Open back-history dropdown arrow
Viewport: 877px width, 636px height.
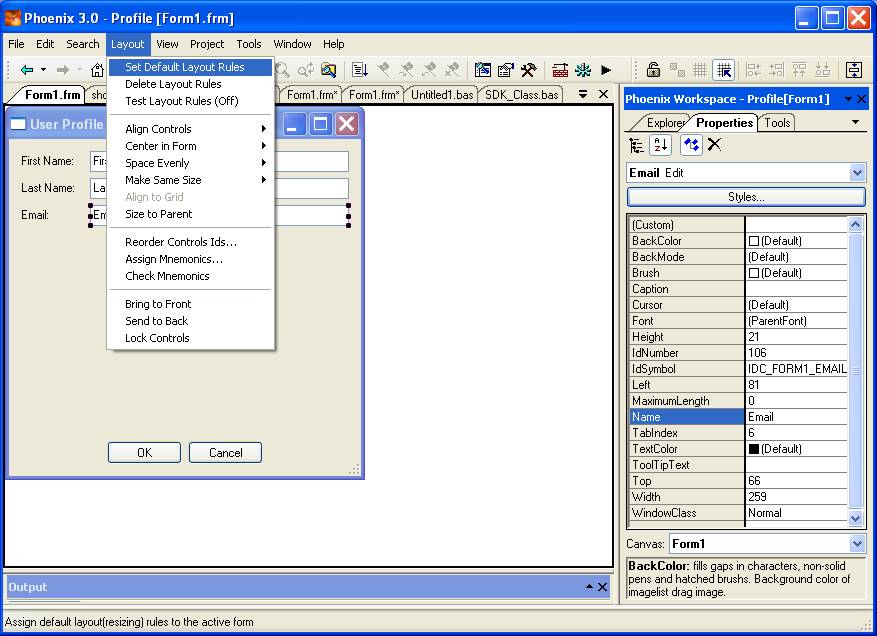click(43, 70)
